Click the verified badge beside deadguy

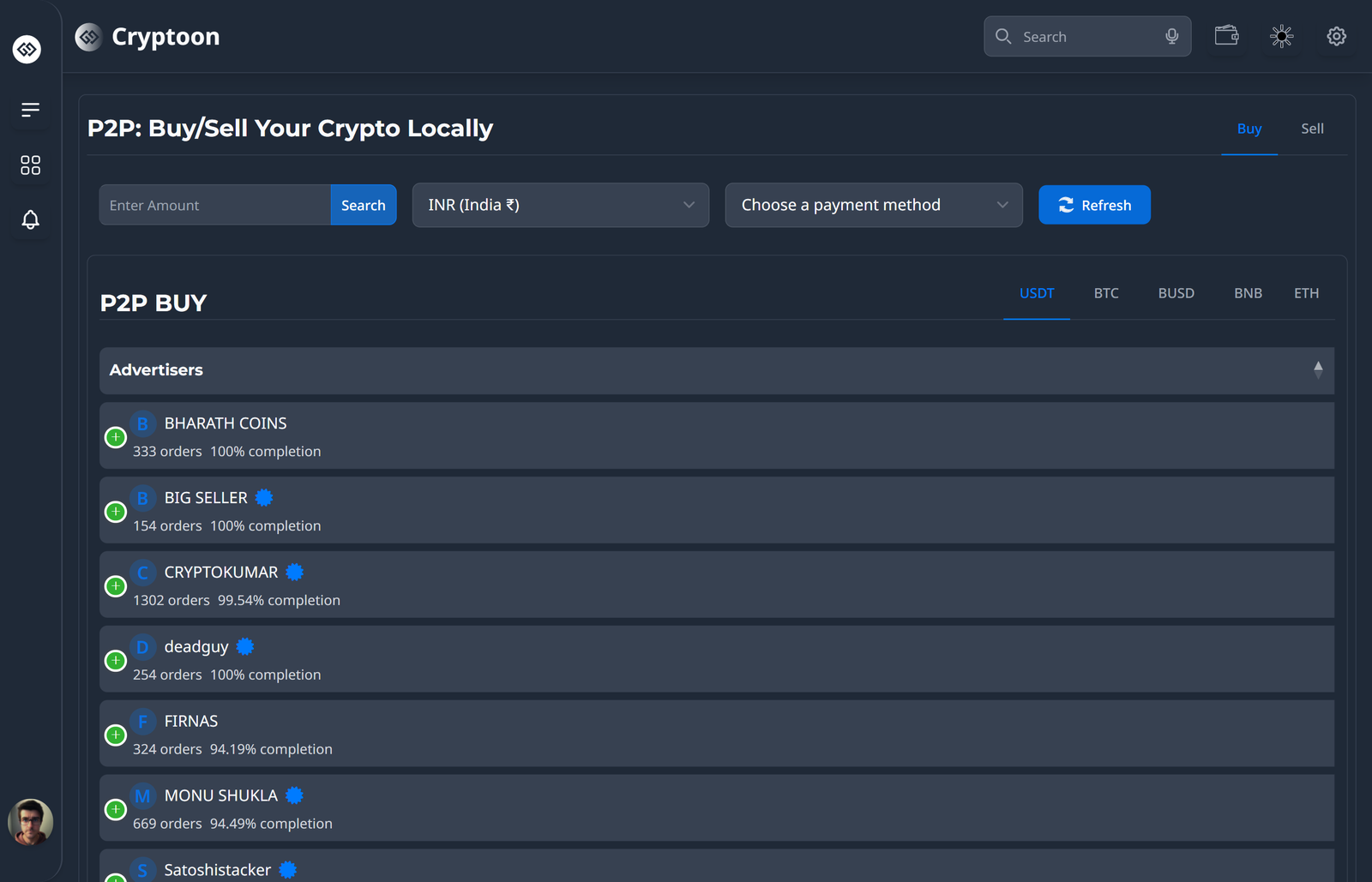(245, 646)
